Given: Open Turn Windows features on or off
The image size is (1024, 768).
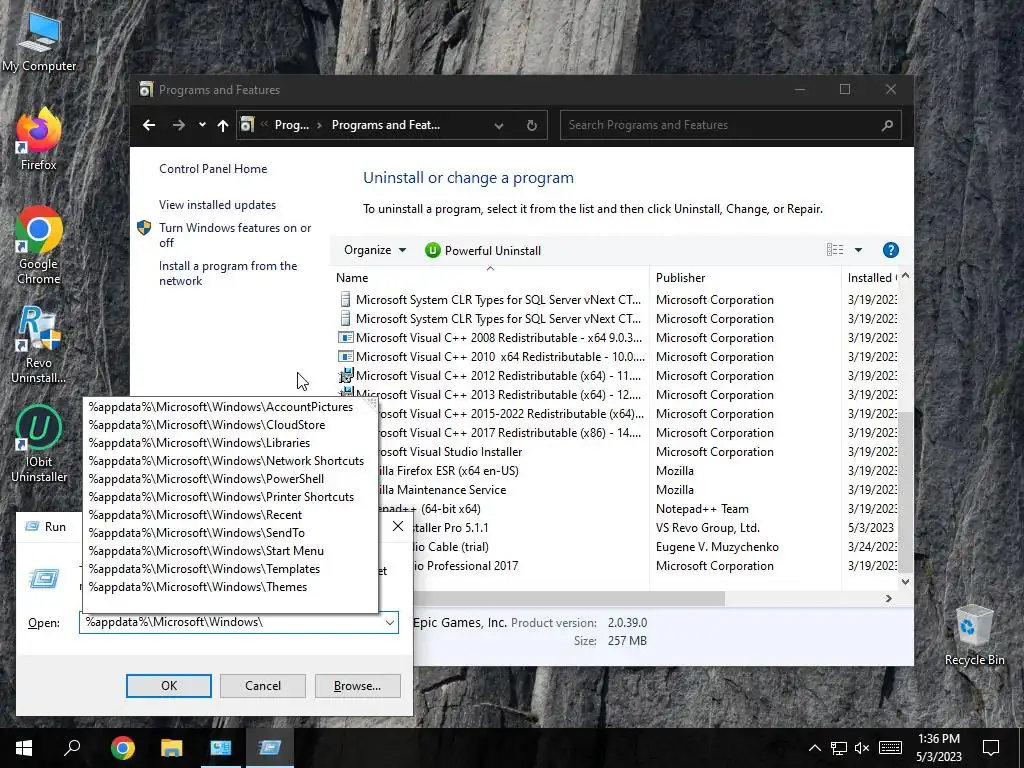Looking at the screenshot, I should pos(235,235).
